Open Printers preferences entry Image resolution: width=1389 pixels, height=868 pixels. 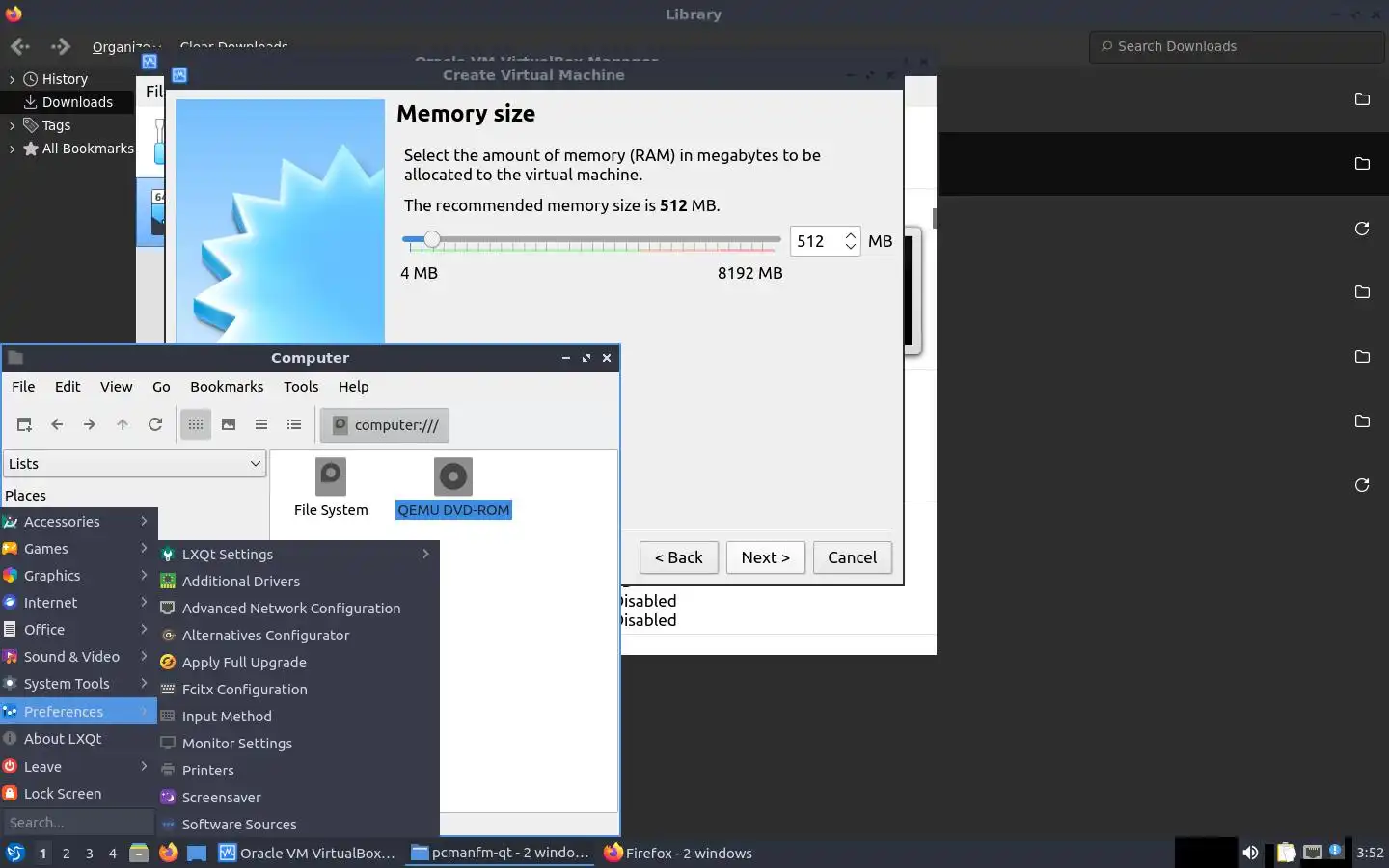pyautogui.click(x=299, y=771)
